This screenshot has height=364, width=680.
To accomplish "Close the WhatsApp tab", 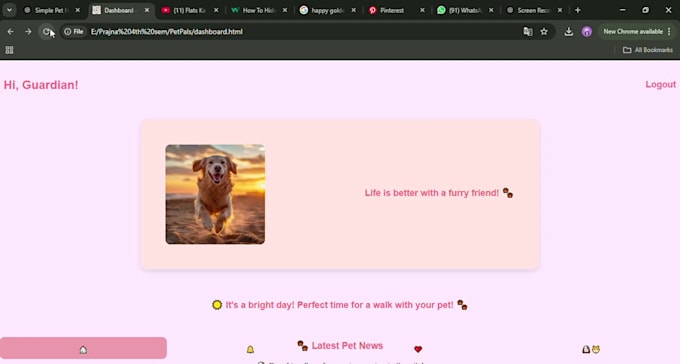I will [491, 10].
